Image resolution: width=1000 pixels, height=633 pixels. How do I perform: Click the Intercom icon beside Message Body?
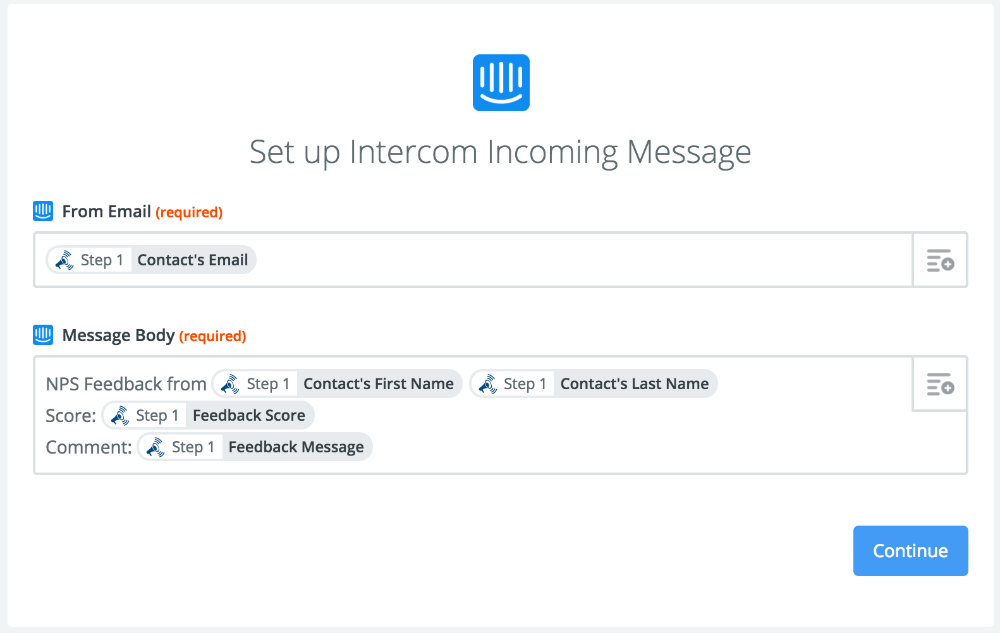click(x=43, y=335)
